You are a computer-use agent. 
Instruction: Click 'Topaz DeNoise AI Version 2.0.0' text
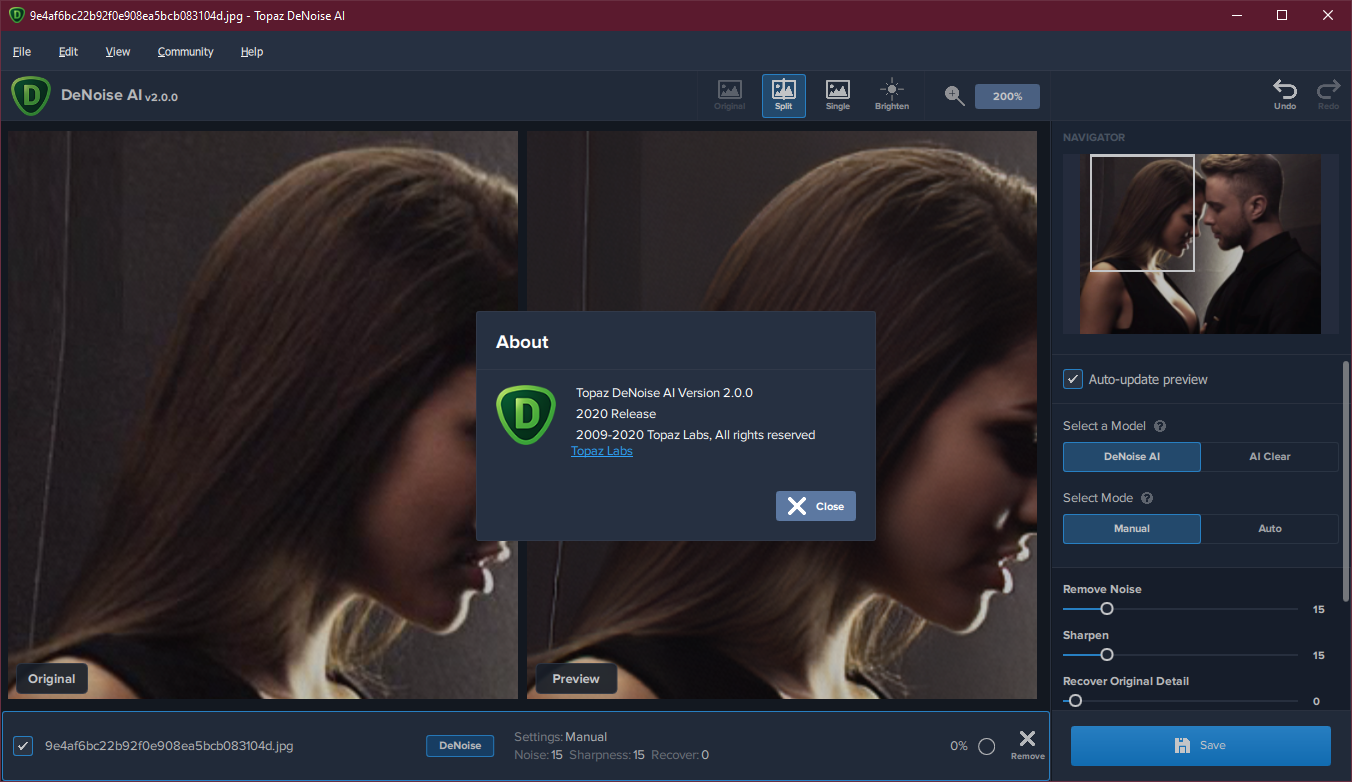tap(664, 393)
